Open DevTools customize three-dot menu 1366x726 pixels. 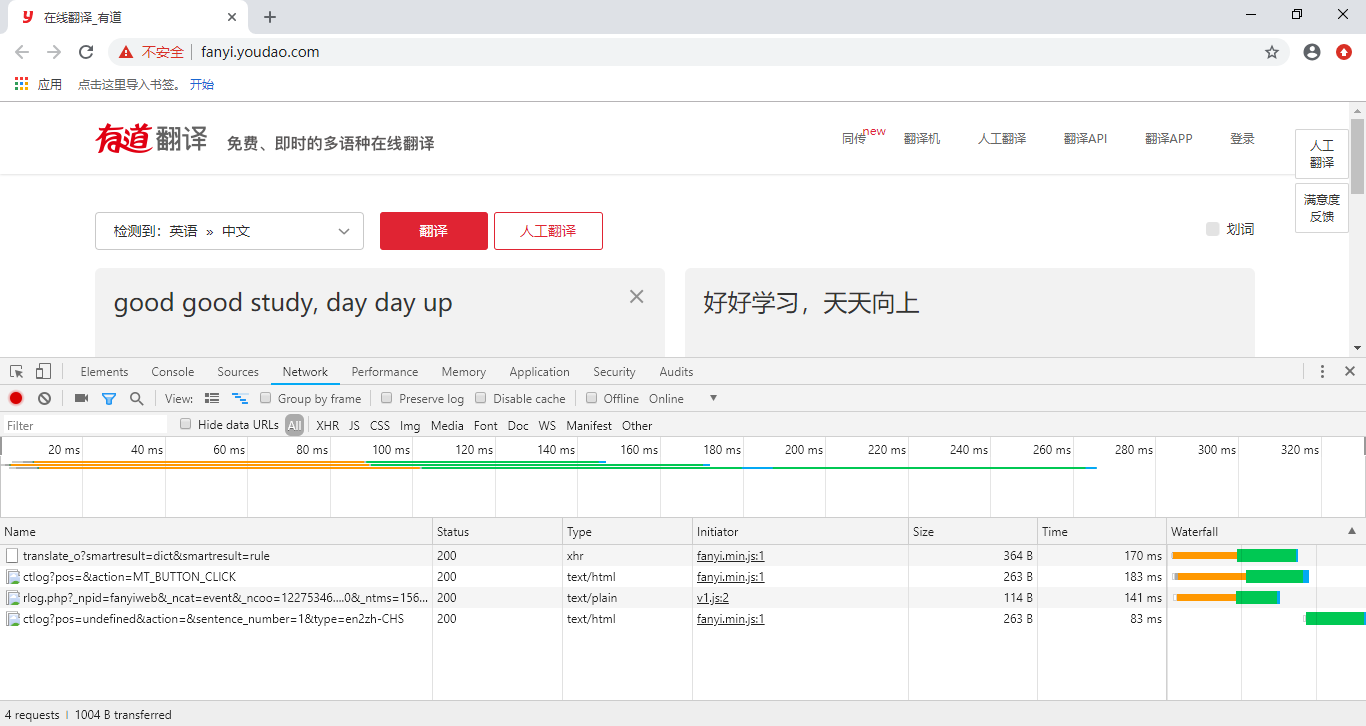(x=1322, y=371)
